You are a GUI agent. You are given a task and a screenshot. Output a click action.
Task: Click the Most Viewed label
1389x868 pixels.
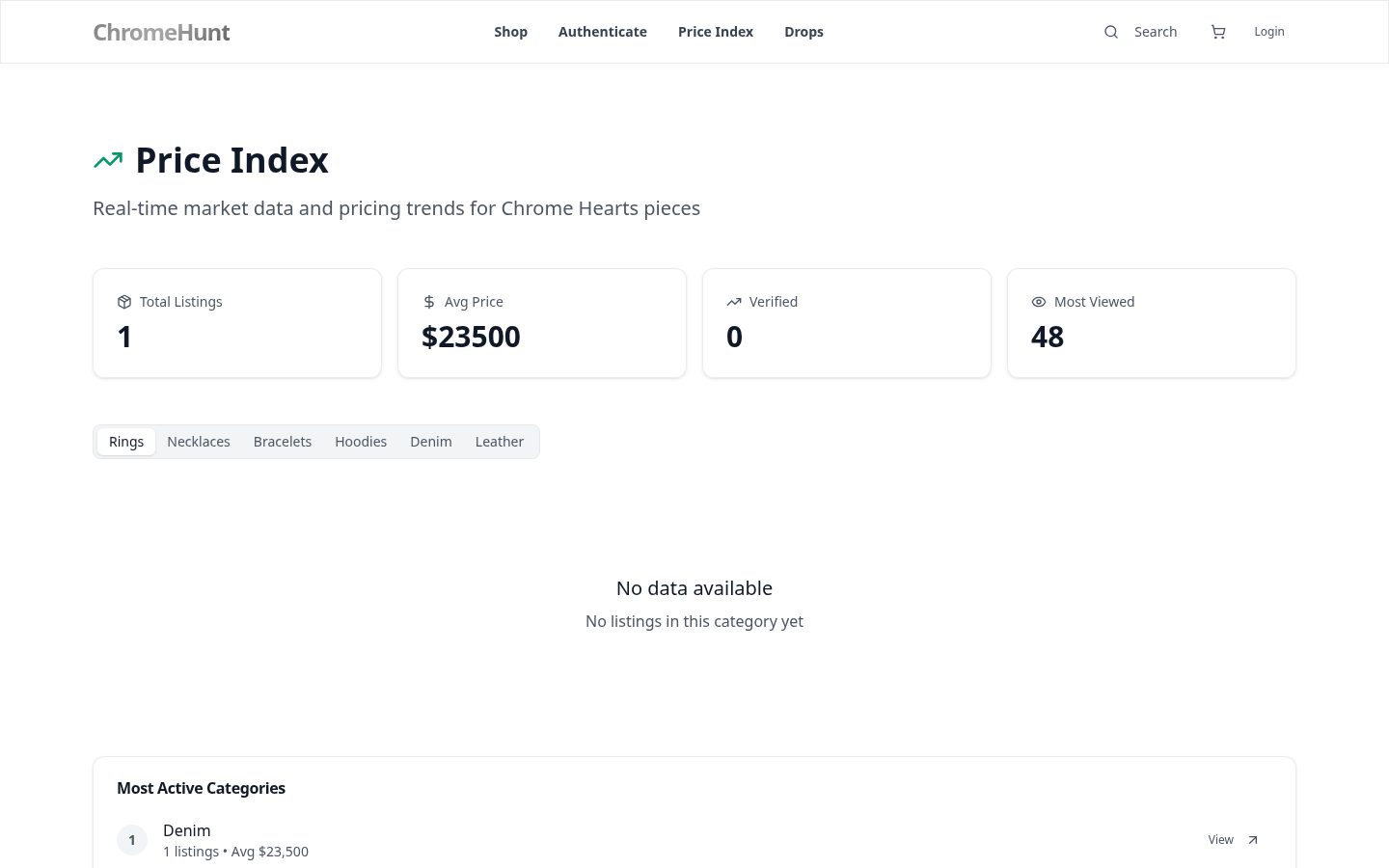click(x=1095, y=302)
